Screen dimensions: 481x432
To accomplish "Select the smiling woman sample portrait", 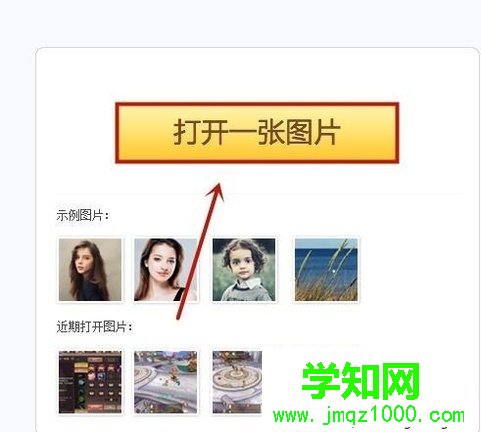I will click(x=166, y=270).
